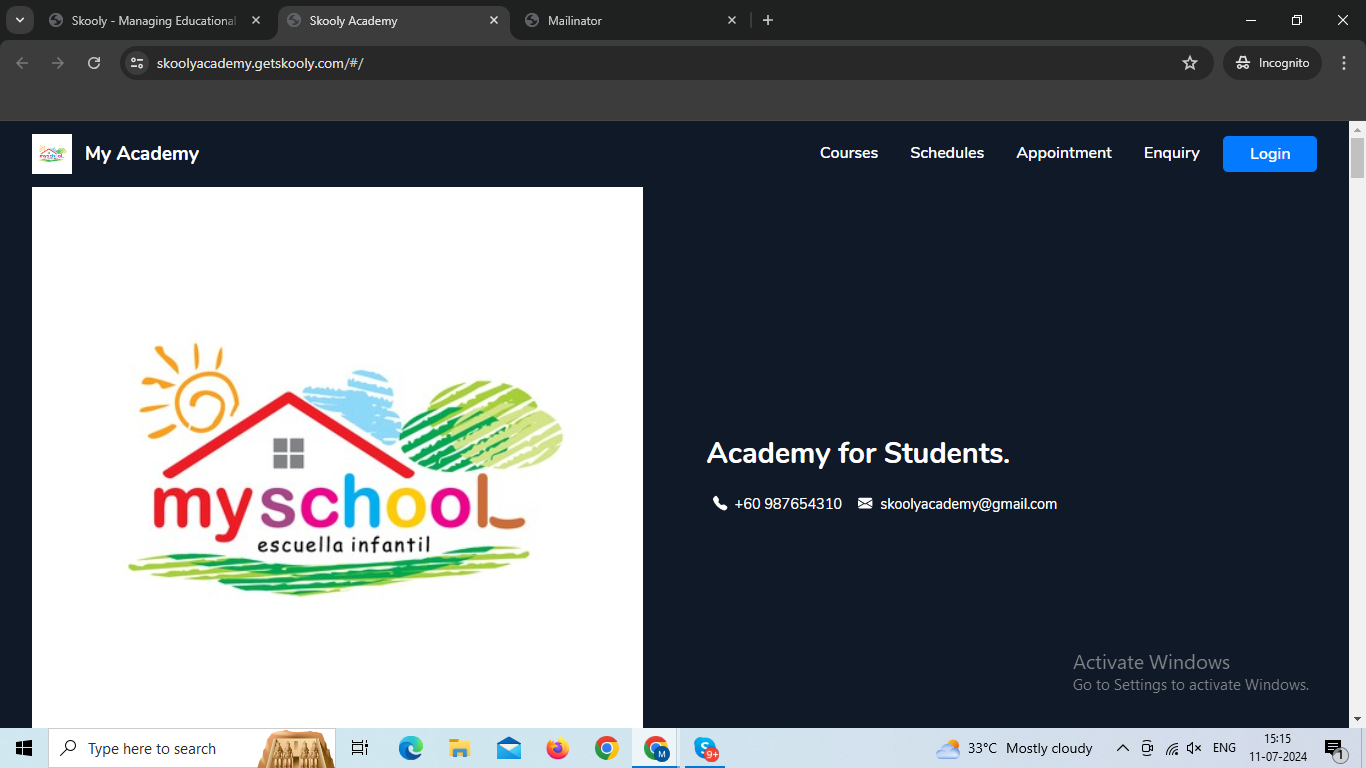Launch Microsoft Edge from taskbar
The height and width of the screenshot is (768, 1366).
point(411,748)
